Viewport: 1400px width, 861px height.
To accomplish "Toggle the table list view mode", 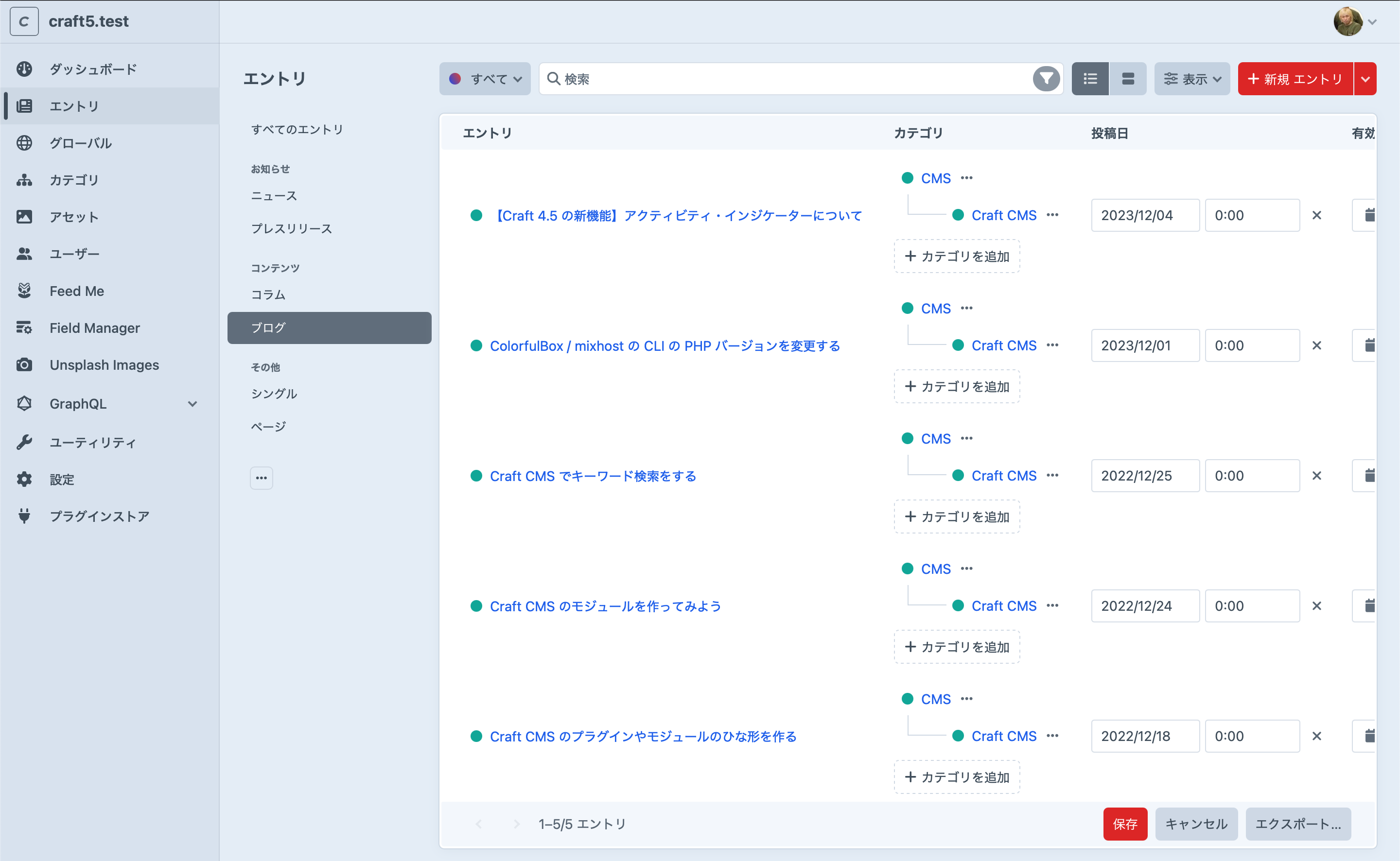I will (1089, 79).
